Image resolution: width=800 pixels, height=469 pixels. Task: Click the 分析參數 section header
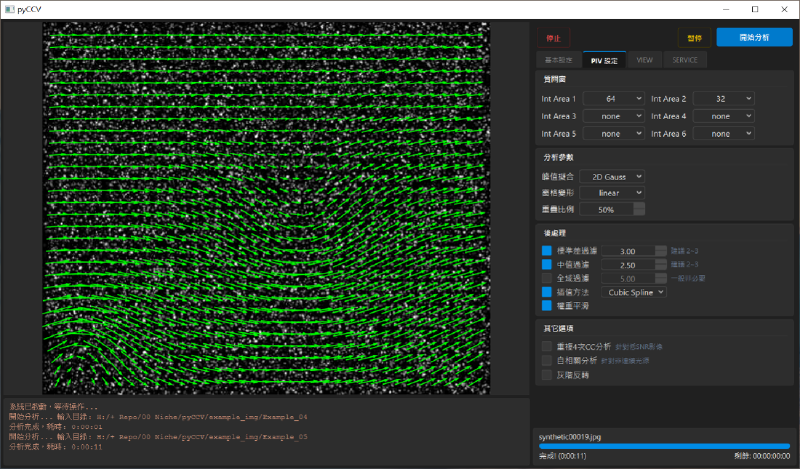click(x=558, y=157)
